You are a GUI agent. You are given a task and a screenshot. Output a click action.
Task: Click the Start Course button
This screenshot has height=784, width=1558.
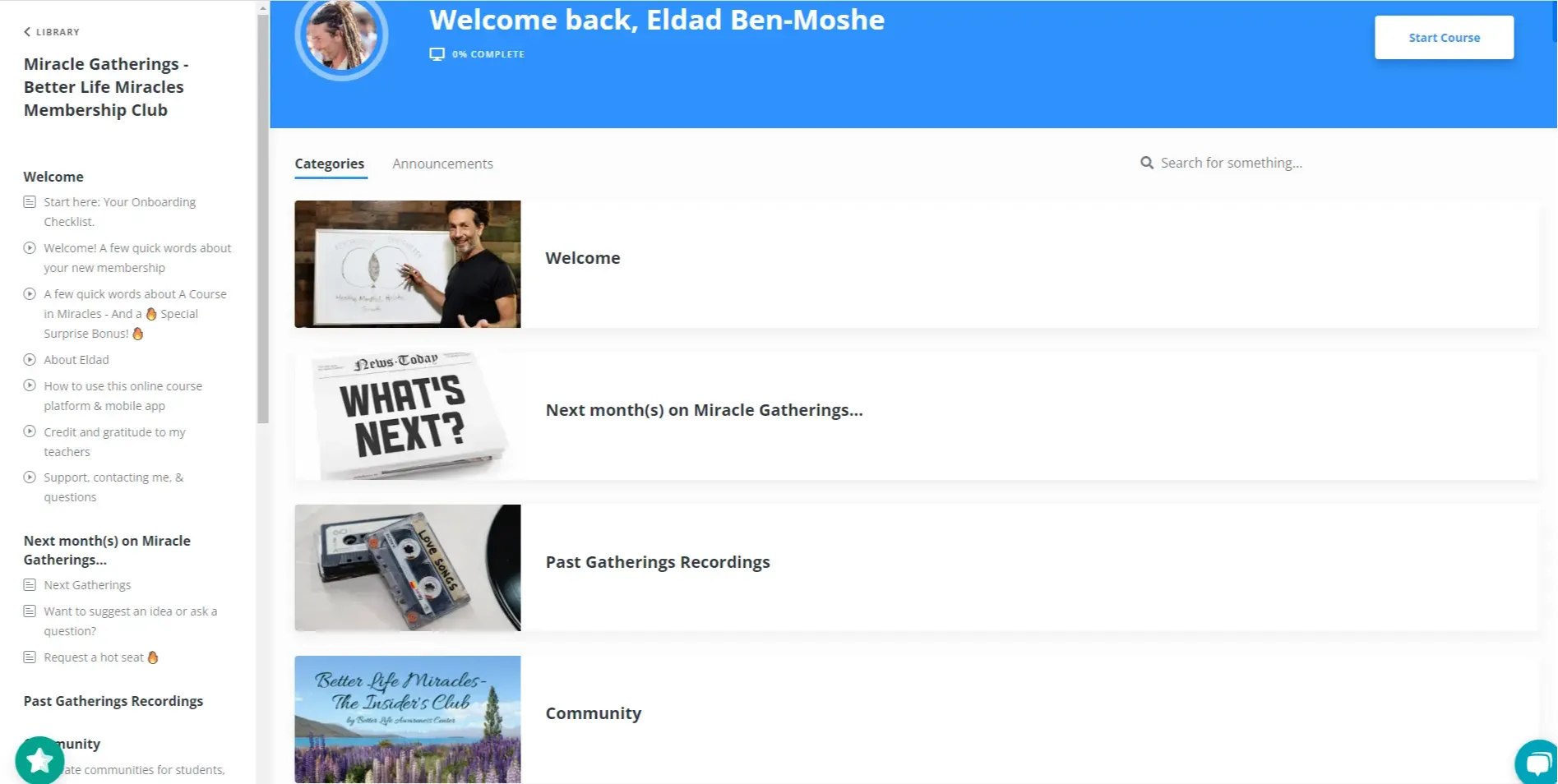(x=1444, y=38)
